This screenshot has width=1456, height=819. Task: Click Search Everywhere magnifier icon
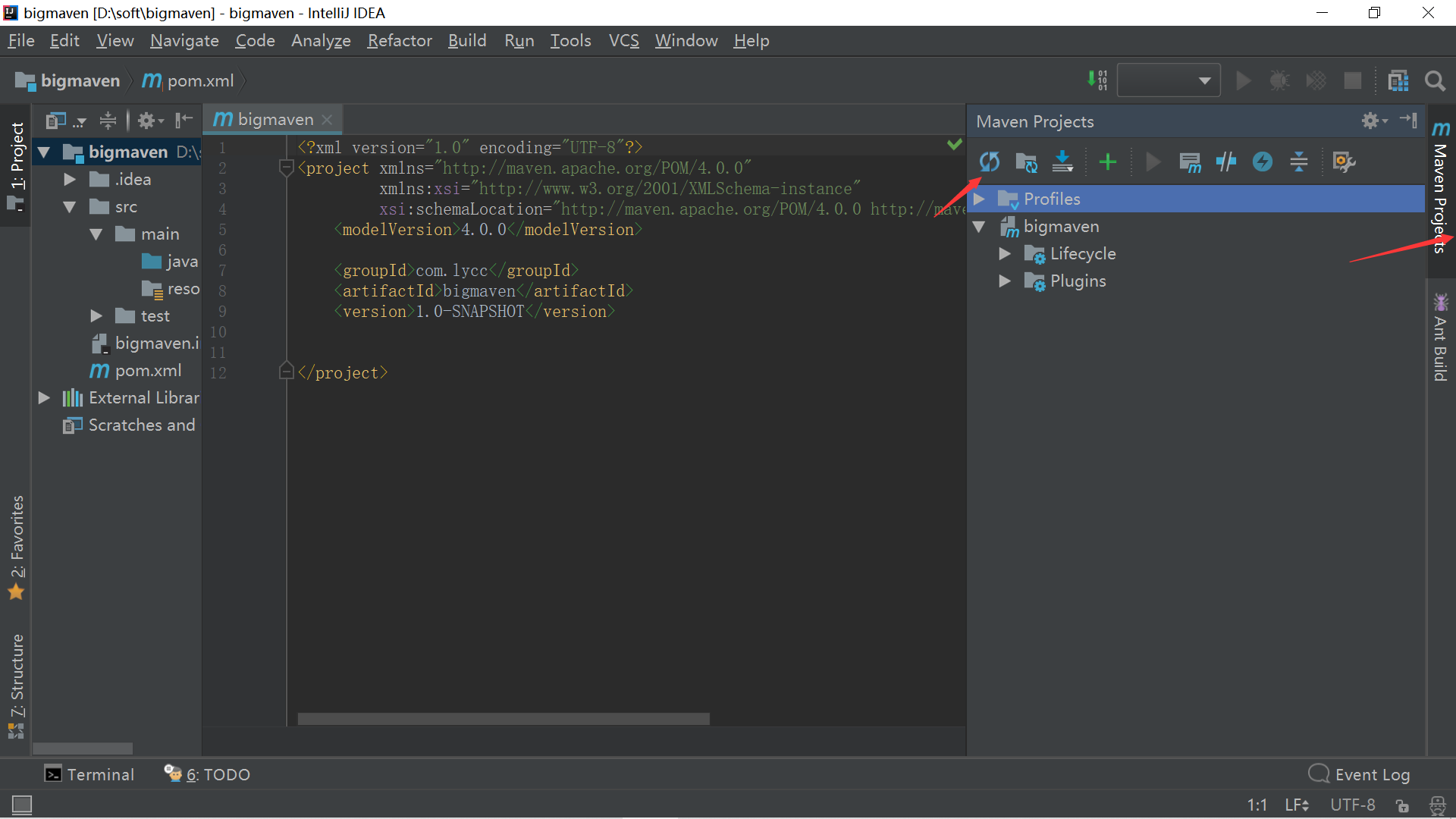tap(1434, 80)
